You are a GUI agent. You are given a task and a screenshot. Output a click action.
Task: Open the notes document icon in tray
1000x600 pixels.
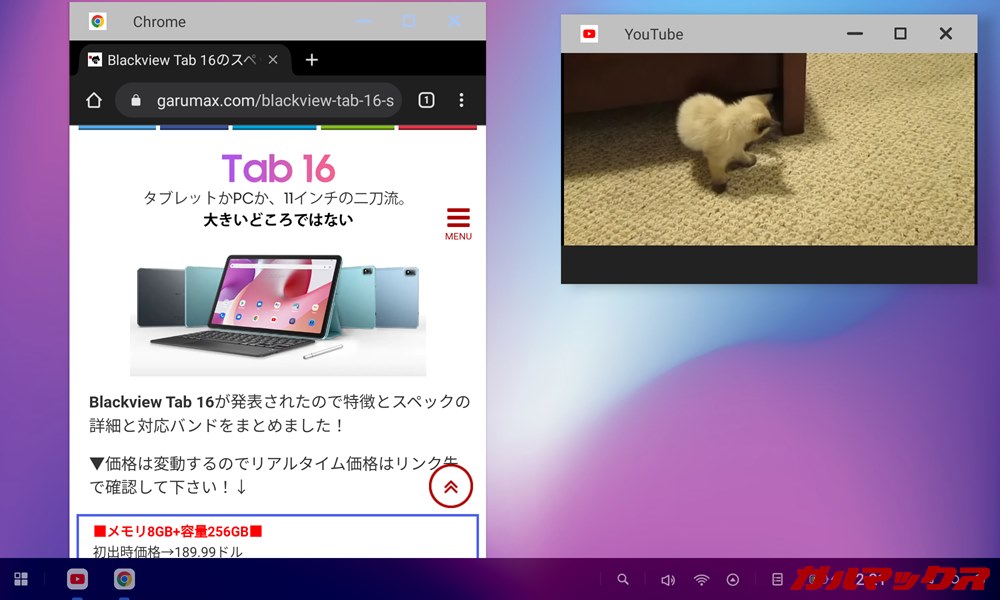777,579
